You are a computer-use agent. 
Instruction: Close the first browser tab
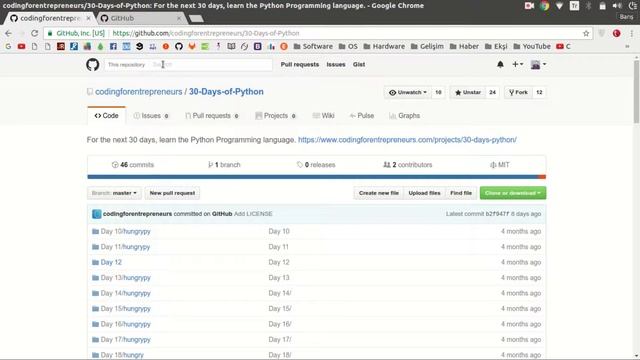coord(88,18)
